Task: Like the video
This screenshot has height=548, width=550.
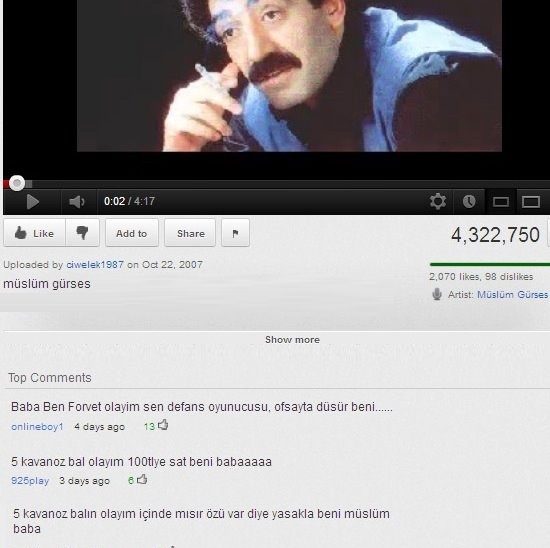Action: (34, 233)
